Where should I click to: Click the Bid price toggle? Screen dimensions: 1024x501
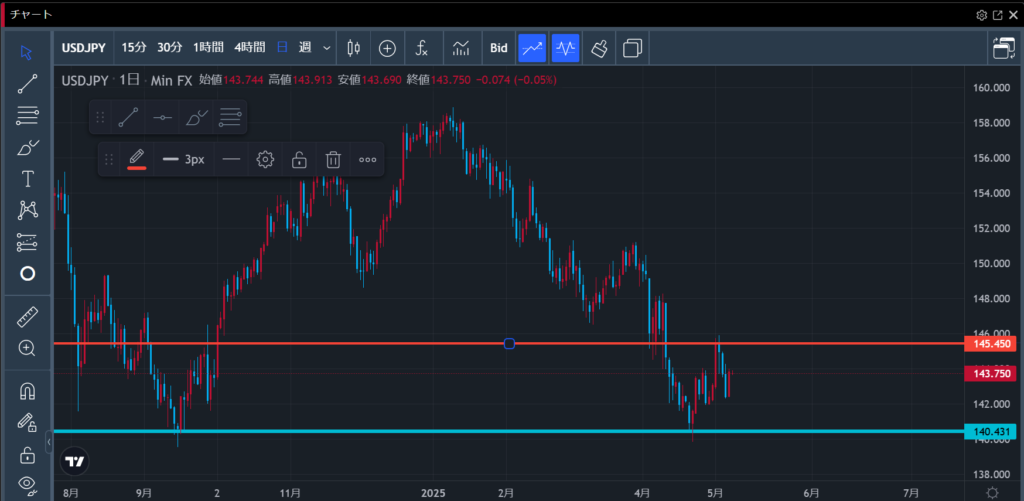click(499, 48)
